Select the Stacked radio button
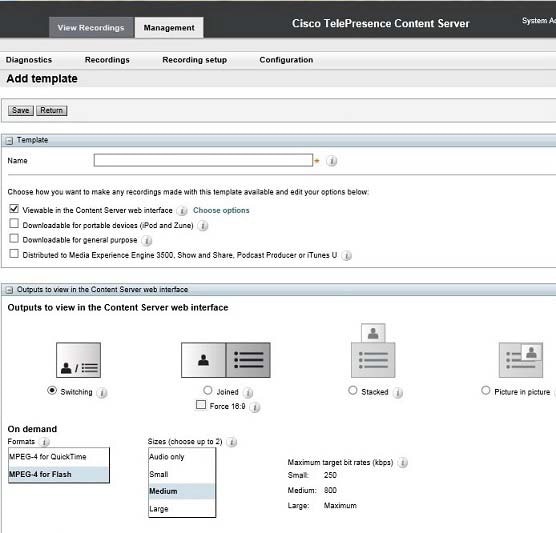Viewport: 556px width, 533px height. tap(352, 390)
